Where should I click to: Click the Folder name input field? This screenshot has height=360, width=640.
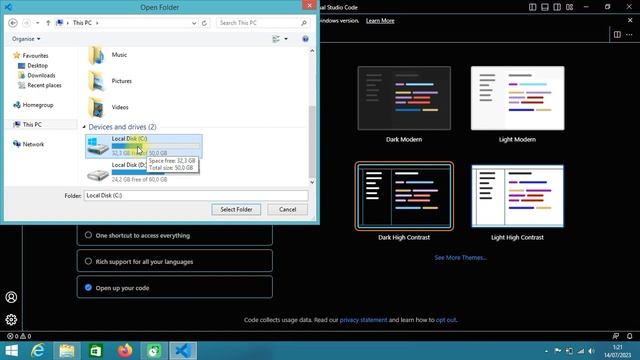tap(196, 196)
